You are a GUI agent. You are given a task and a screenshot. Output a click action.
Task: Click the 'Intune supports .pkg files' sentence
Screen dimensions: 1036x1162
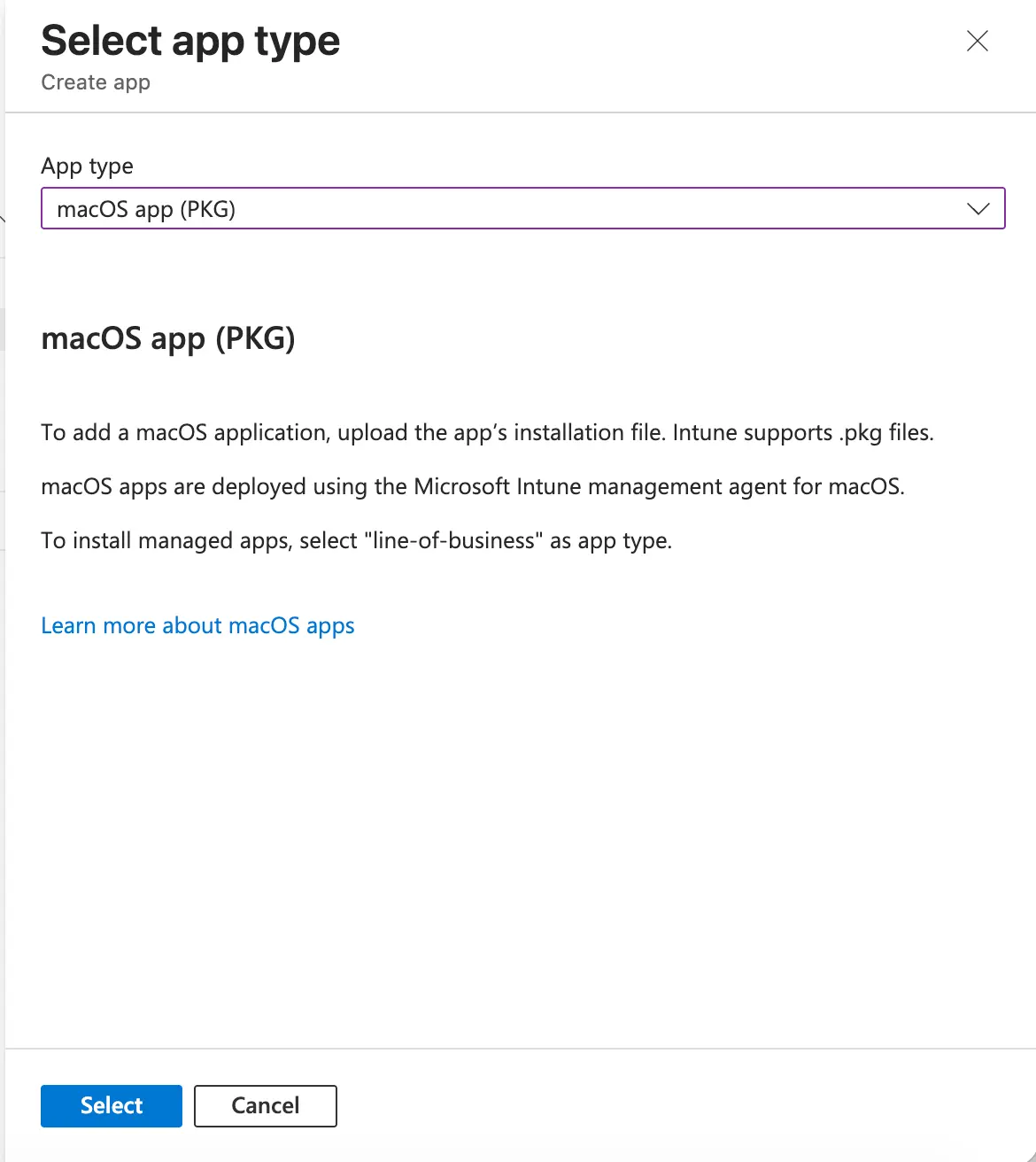point(802,432)
